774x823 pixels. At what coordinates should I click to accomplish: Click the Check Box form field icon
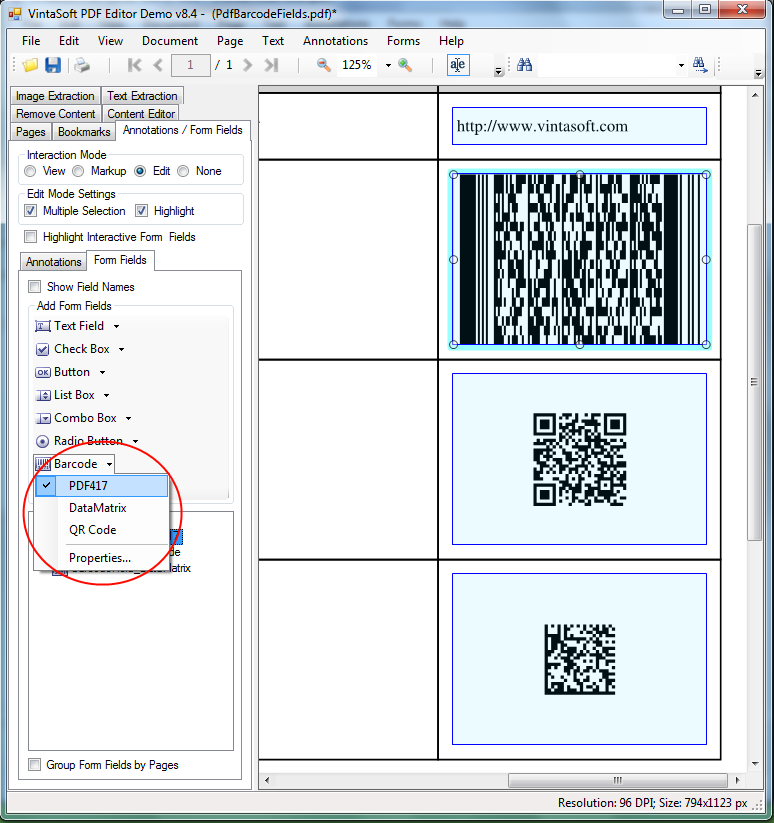click(43, 349)
